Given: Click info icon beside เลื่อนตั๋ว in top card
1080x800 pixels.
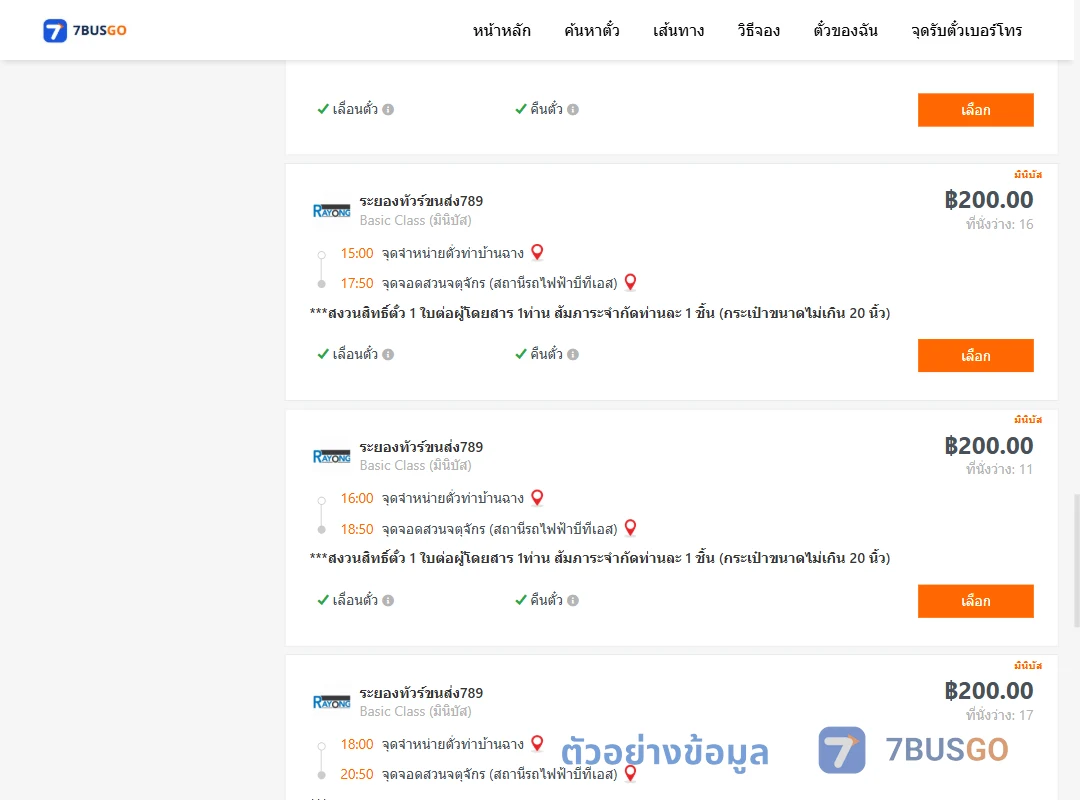Looking at the screenshot, I should pos(388,110).
